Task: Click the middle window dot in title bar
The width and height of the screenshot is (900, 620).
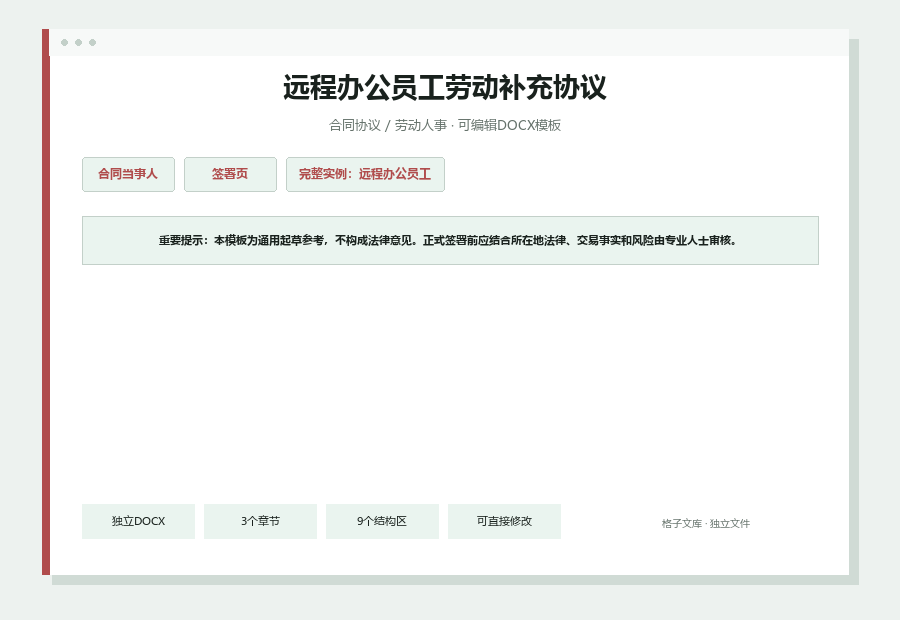Action: (79, 42)
